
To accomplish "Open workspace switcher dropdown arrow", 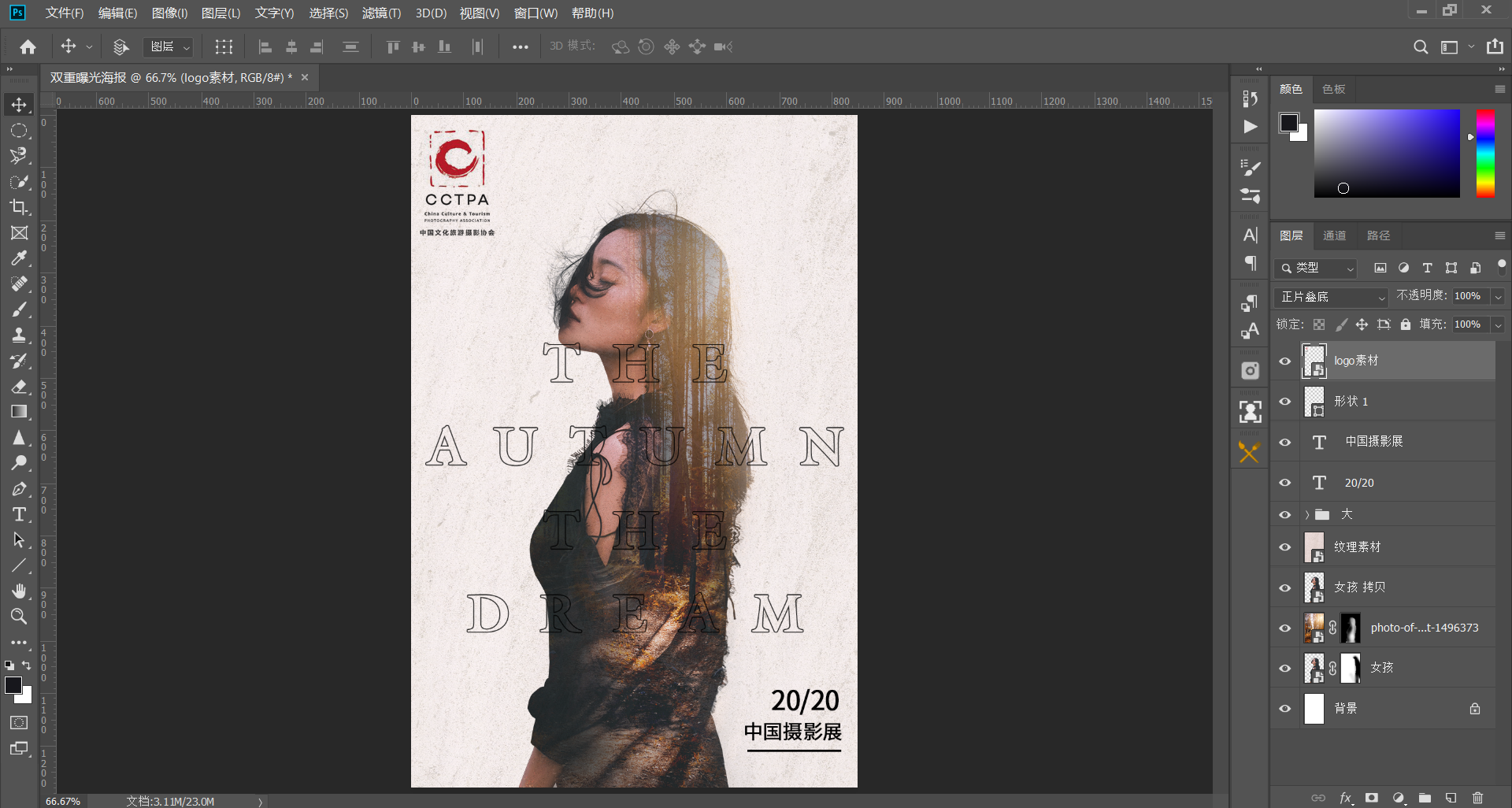I will (x=1471, y=47).
